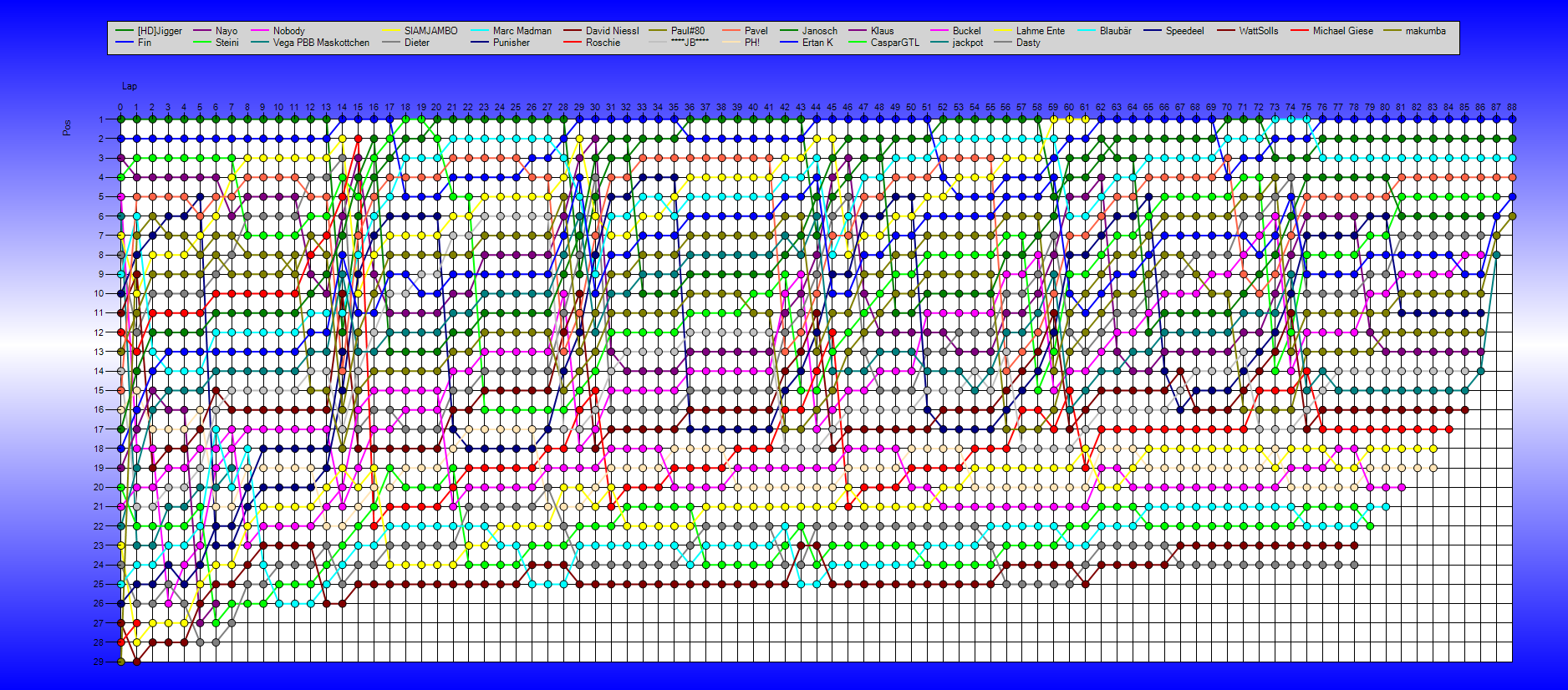Click lap number 14 on the axis
The width and height of the screenshot is (1568, 690).
[x=342, y=108]
